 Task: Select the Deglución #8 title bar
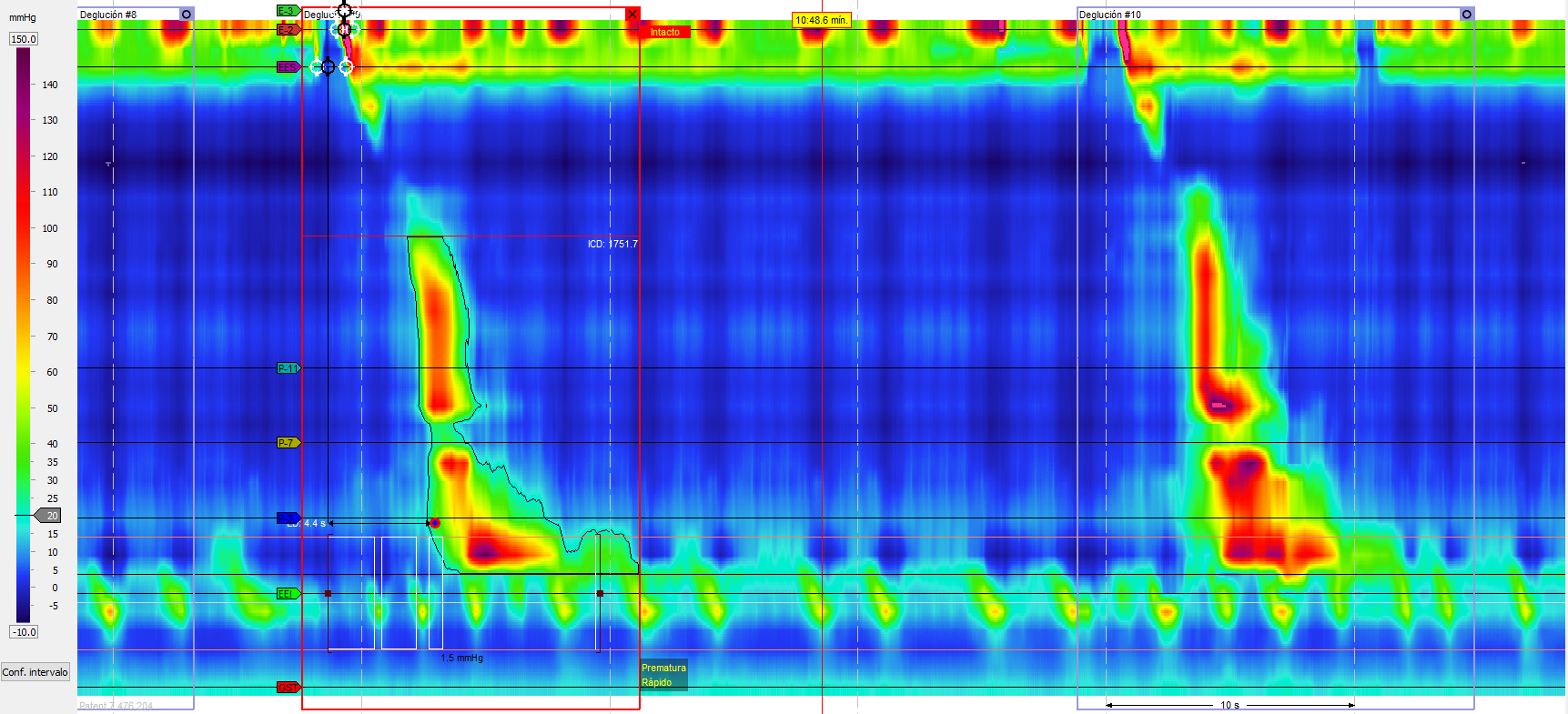tap(127, 15)
